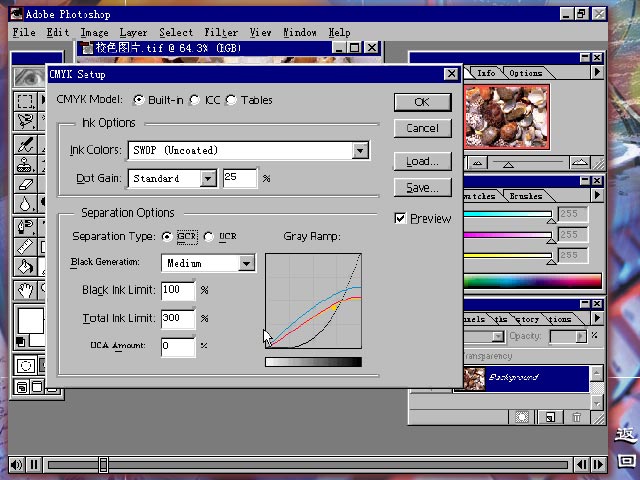640x480 pixels.
Task: Expand the Dot Gain Standard dropdown
Action: (x=208, y=179)
